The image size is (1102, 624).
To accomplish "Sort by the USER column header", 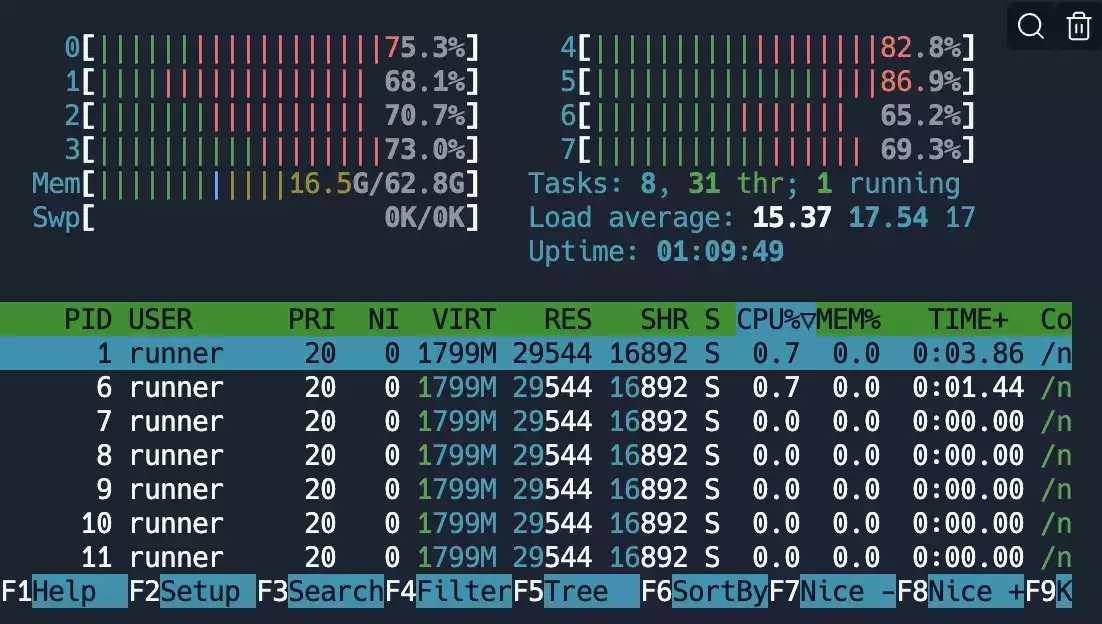I will tap(160, 319).
